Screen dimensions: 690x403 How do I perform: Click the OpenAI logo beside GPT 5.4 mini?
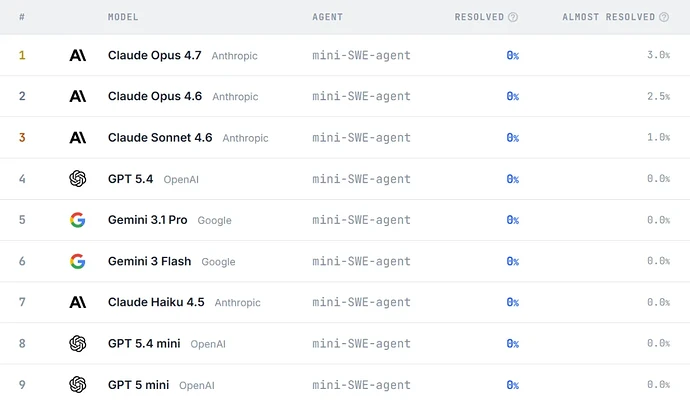(x=77, y=344)
